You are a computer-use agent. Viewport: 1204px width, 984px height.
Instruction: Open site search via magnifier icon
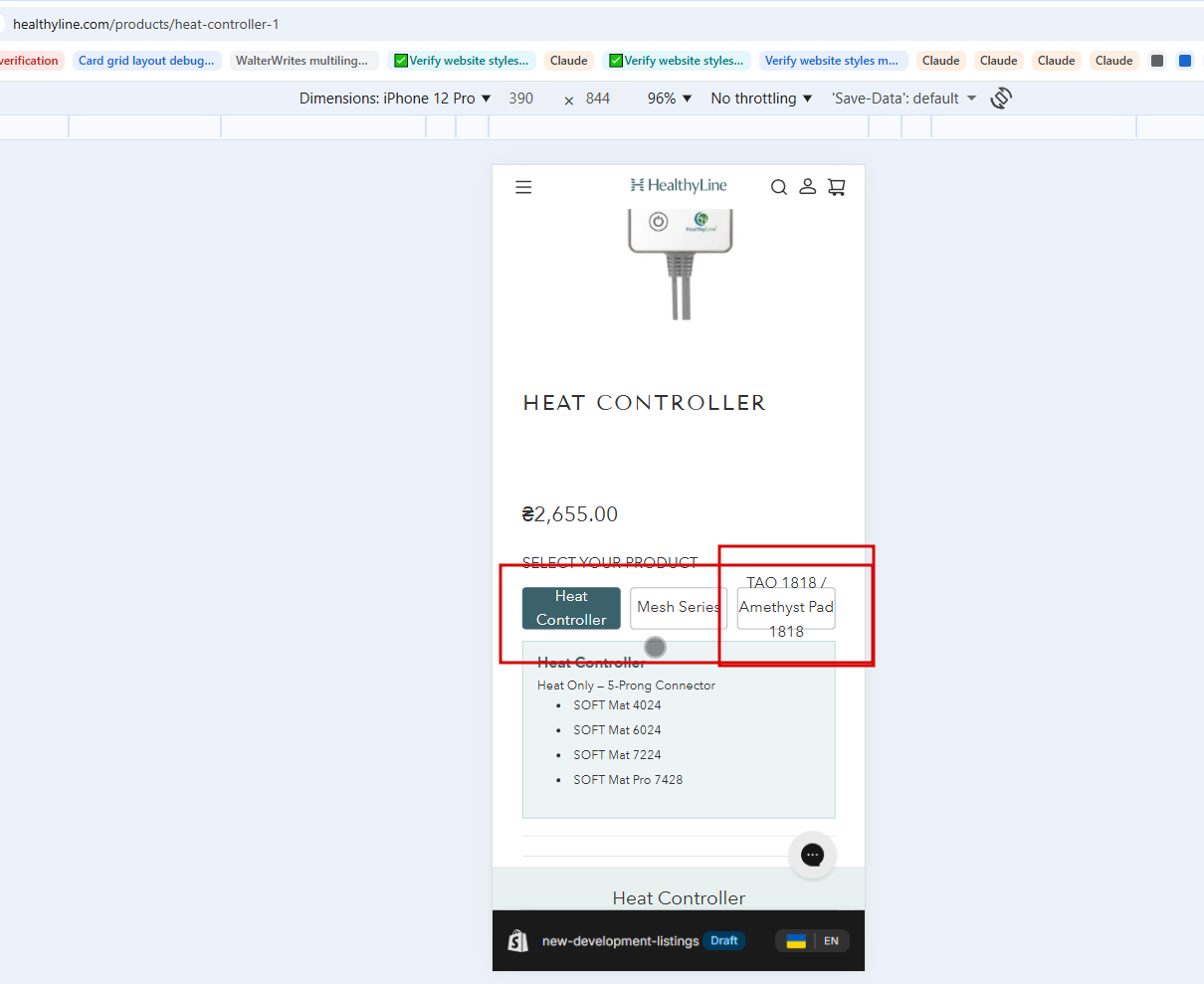[x=779, y=187]
